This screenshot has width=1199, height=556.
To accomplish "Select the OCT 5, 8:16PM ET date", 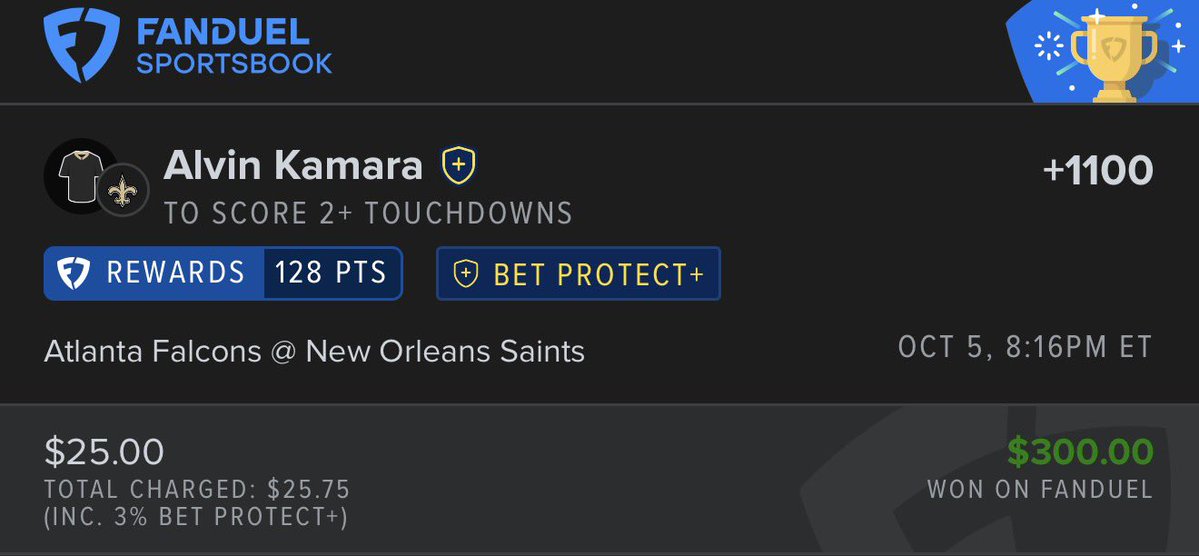I will click(x=1025, y=347).
